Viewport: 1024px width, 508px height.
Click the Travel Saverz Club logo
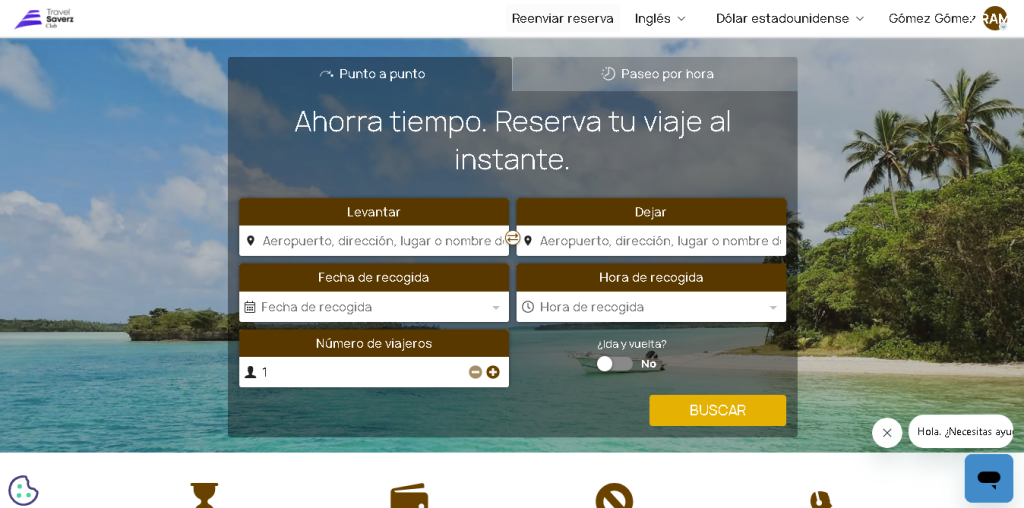click(x=44, y=19)
